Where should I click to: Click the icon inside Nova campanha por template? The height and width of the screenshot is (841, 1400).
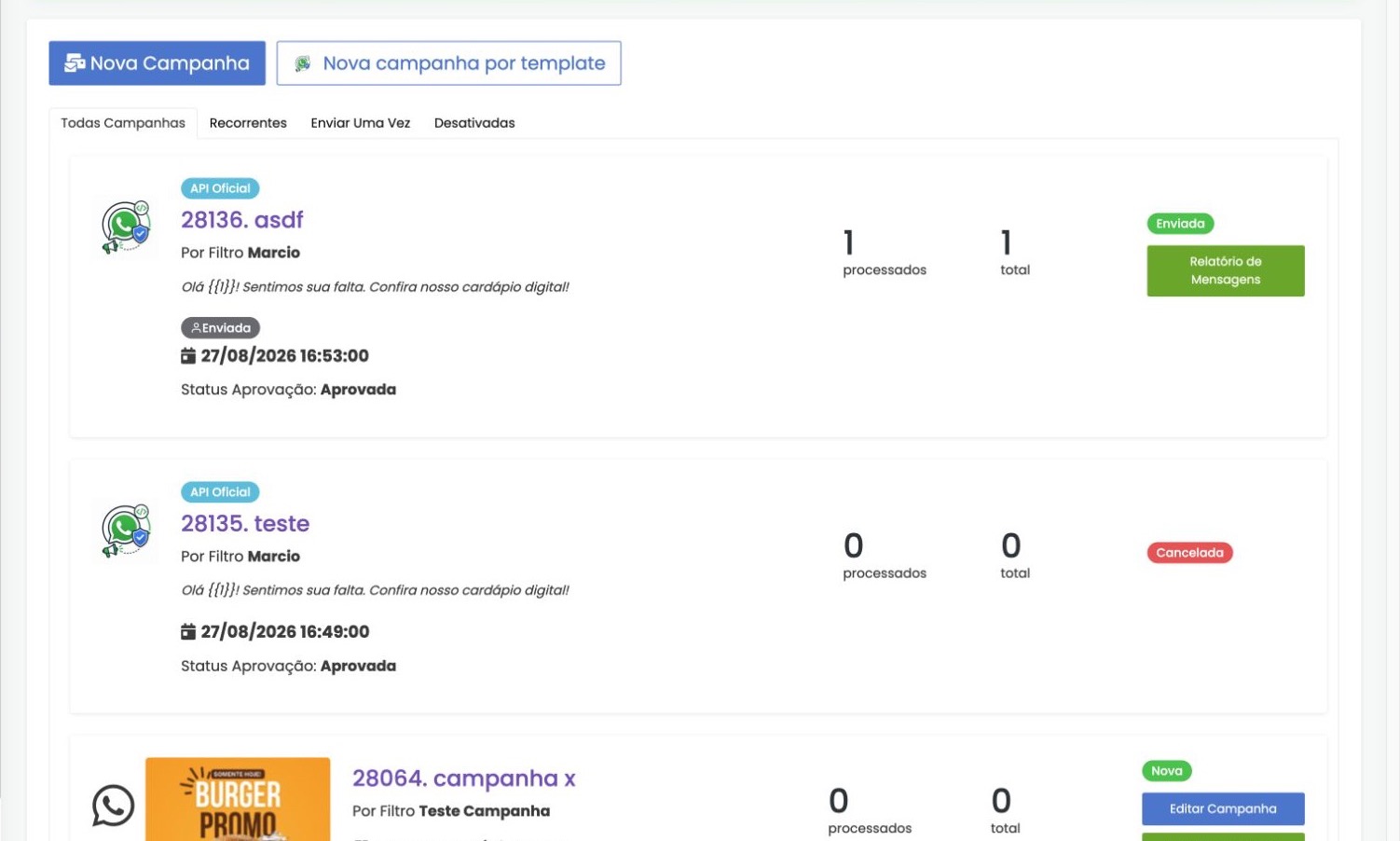tap(303, 63)
